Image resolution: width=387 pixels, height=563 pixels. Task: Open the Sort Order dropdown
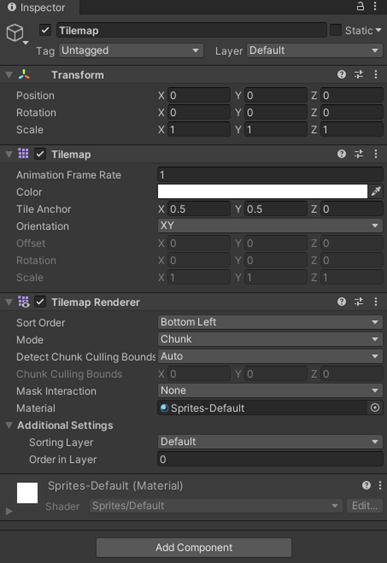[x=270, y=322]
